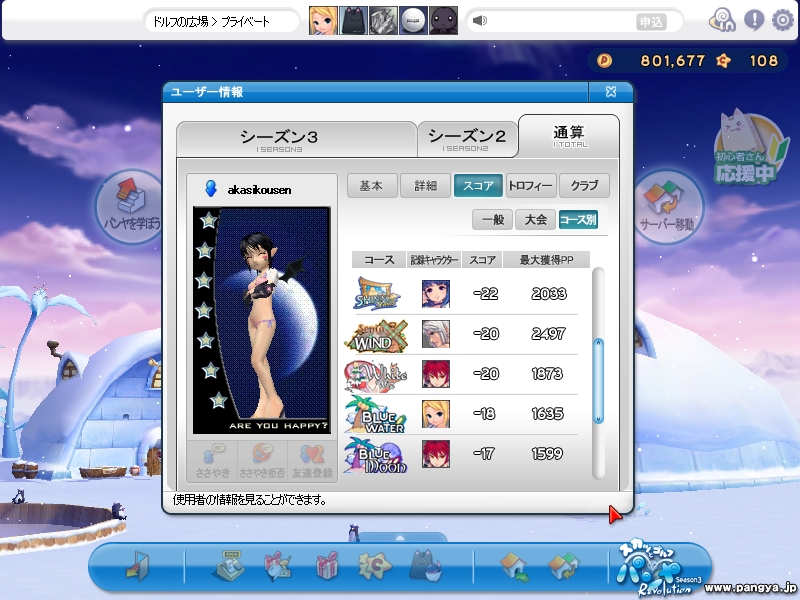Click the ささやき拒否 block whisper button
This screenshot has height=600, width=800.
[262, 462]
